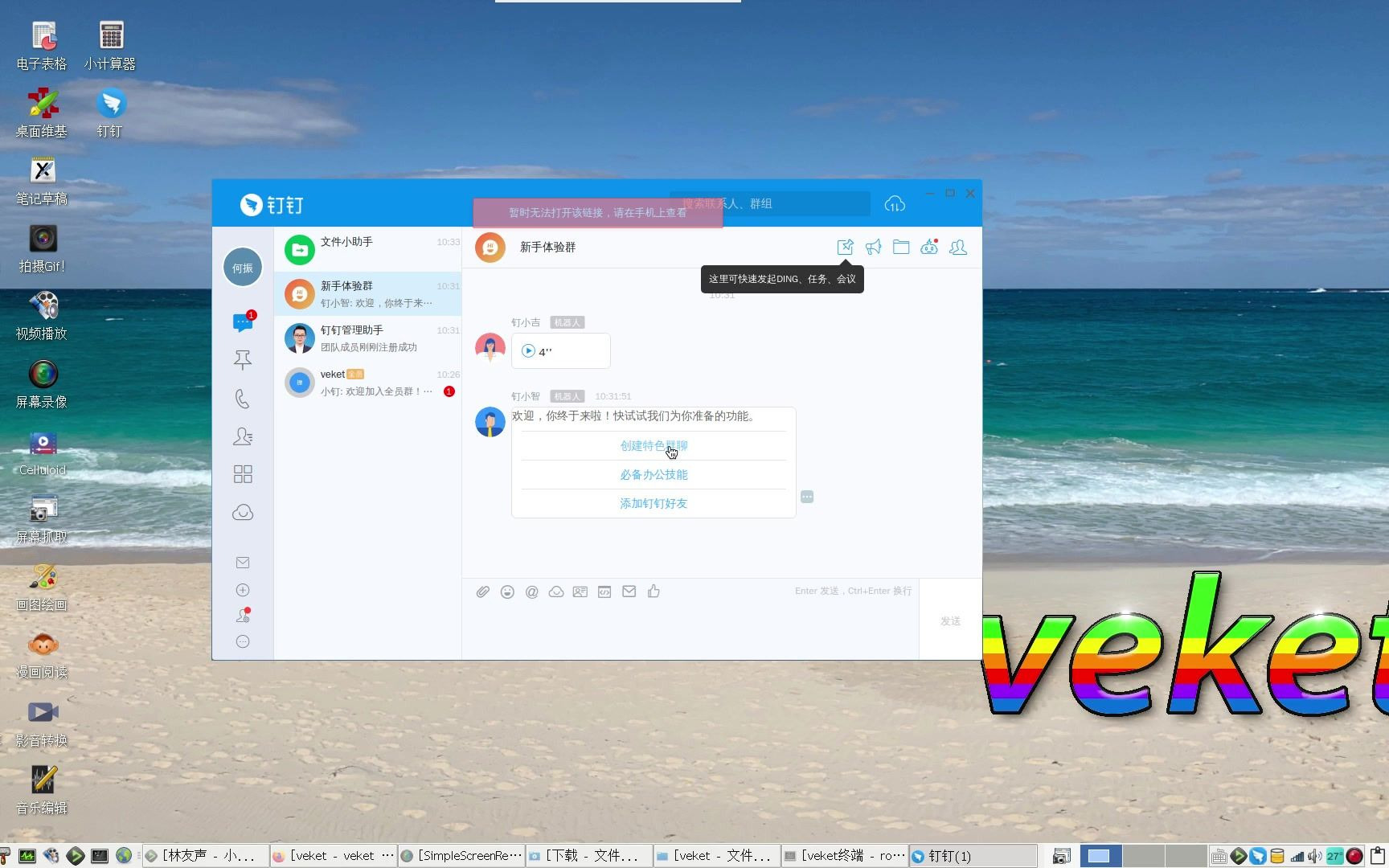Viewport: 1389px width, 868px height.
Task: Open the 拍摄Gif! desktop icon
Action: click(43, 248)
